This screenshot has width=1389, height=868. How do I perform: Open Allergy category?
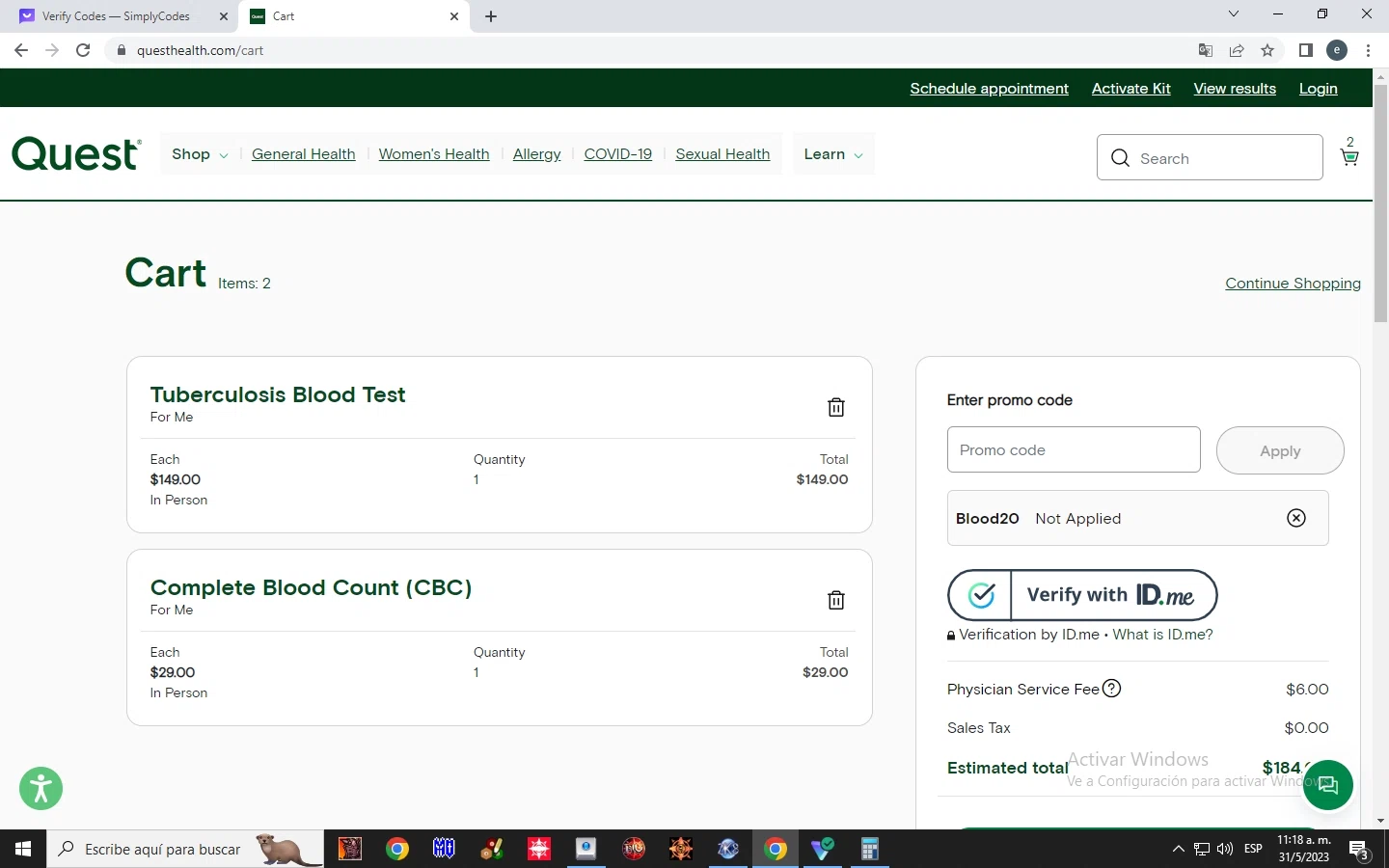point(536,154)
